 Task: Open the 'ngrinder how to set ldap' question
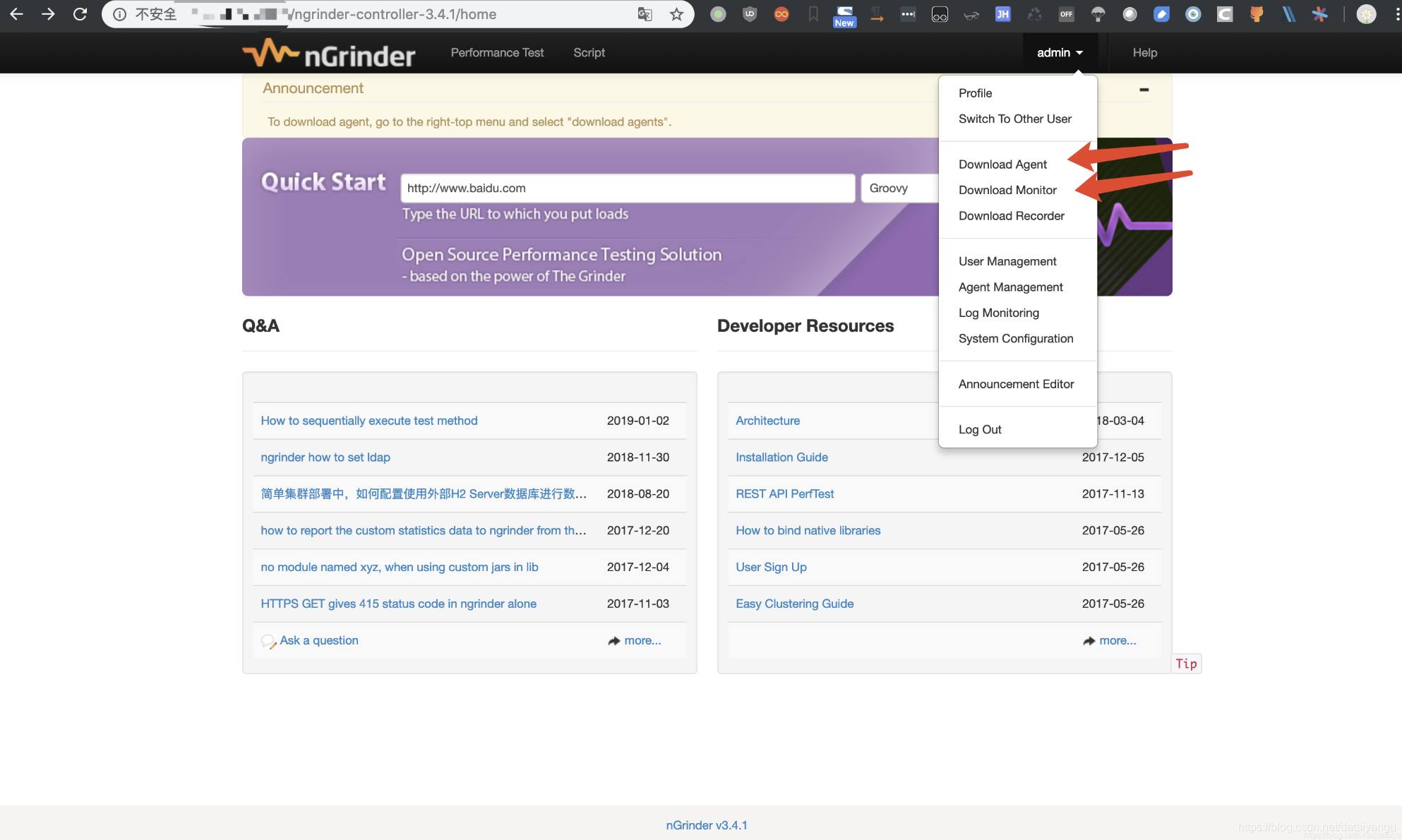325,457
